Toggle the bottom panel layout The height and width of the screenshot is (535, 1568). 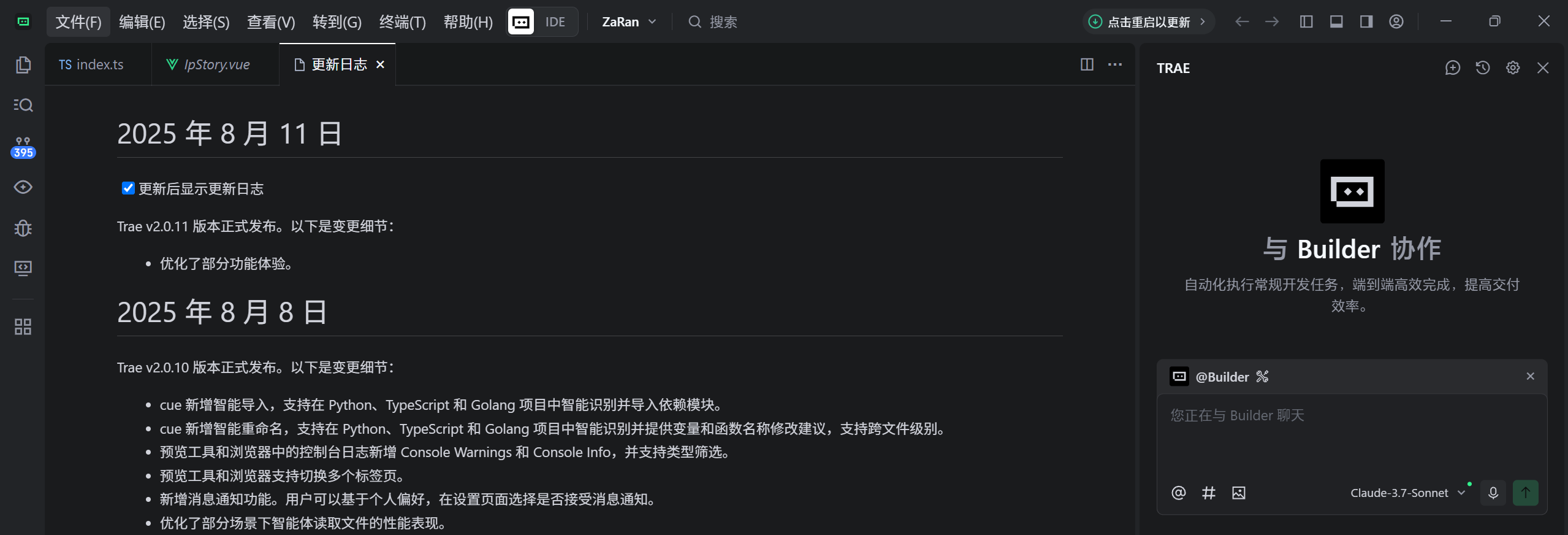pyautogui.click(x=1336, y=21)
